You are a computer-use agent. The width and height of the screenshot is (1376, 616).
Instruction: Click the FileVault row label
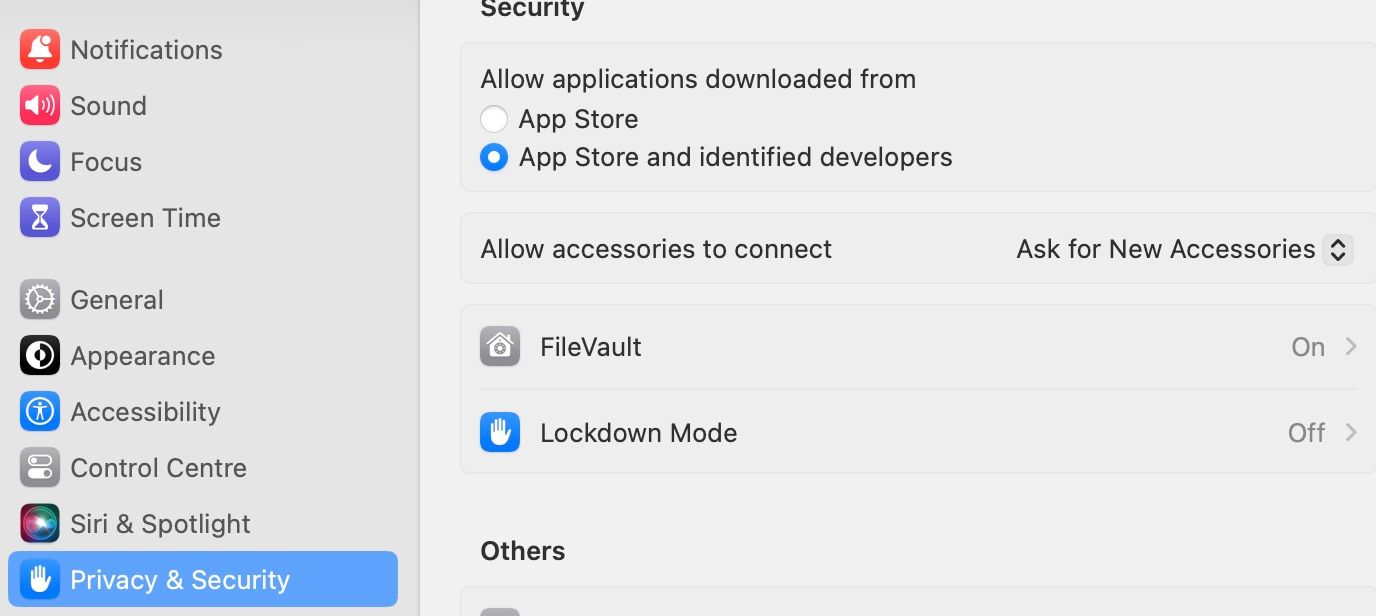[x=590, y=347]
